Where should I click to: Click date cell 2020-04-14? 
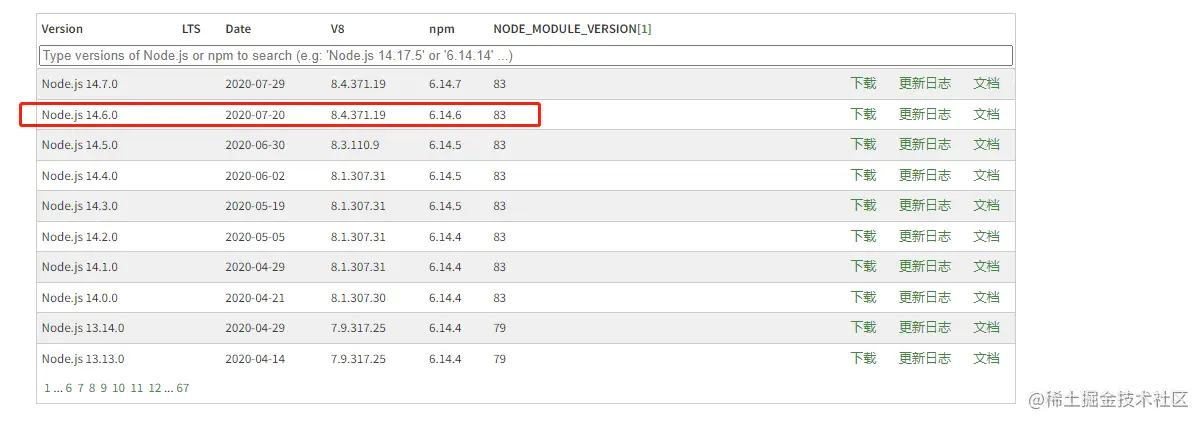(x=255, y=359)
